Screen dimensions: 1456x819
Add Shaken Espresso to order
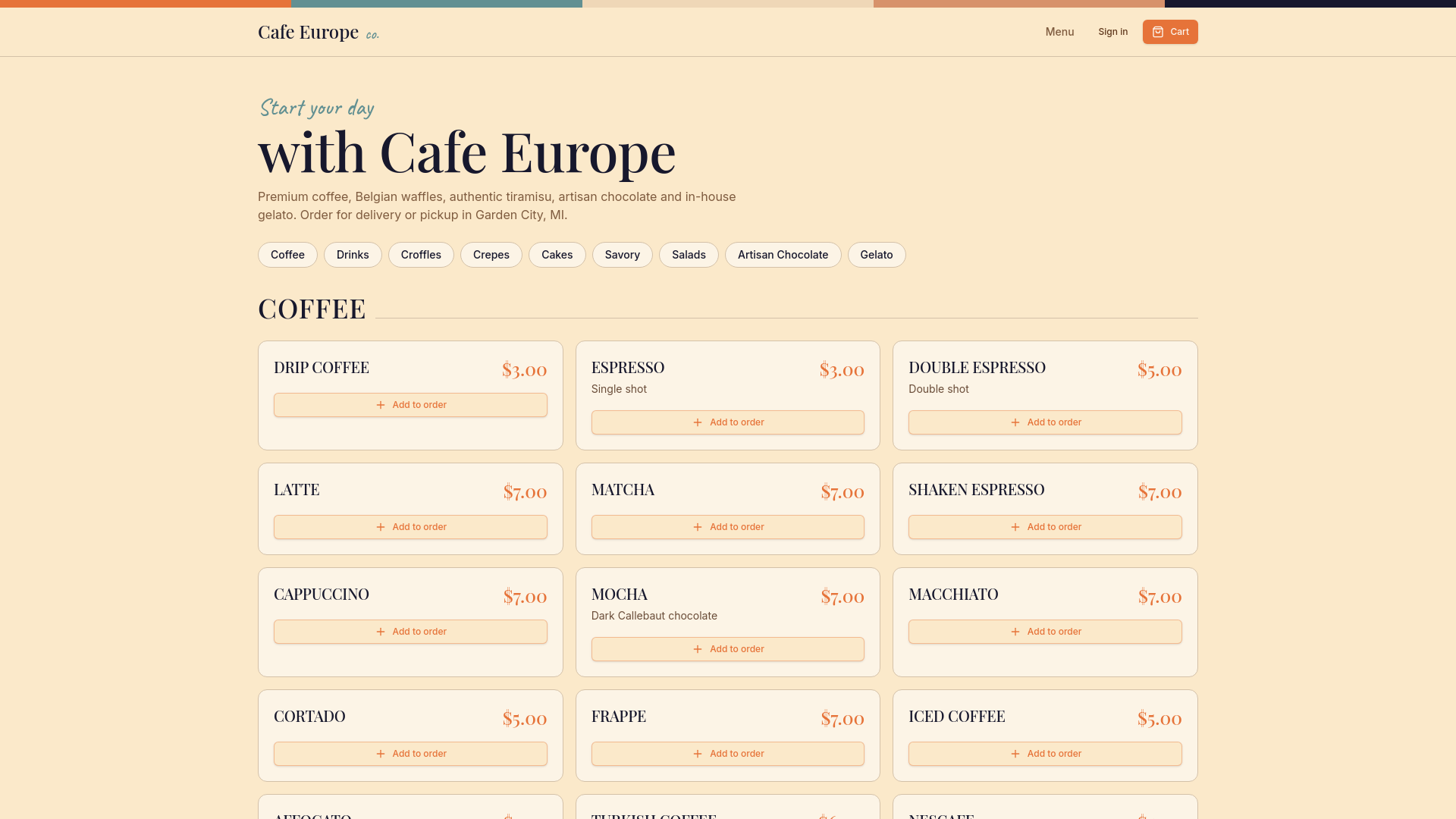click(1045, 527)
